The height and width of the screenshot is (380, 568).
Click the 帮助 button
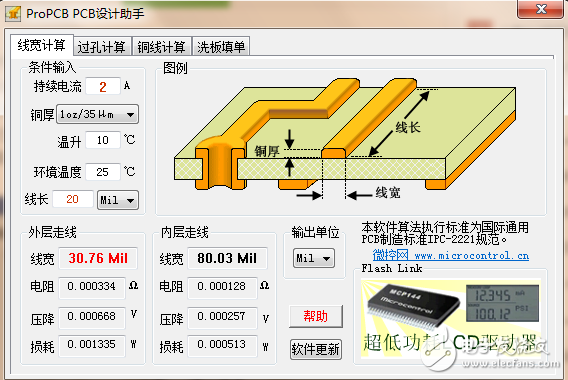coord(316,316)
